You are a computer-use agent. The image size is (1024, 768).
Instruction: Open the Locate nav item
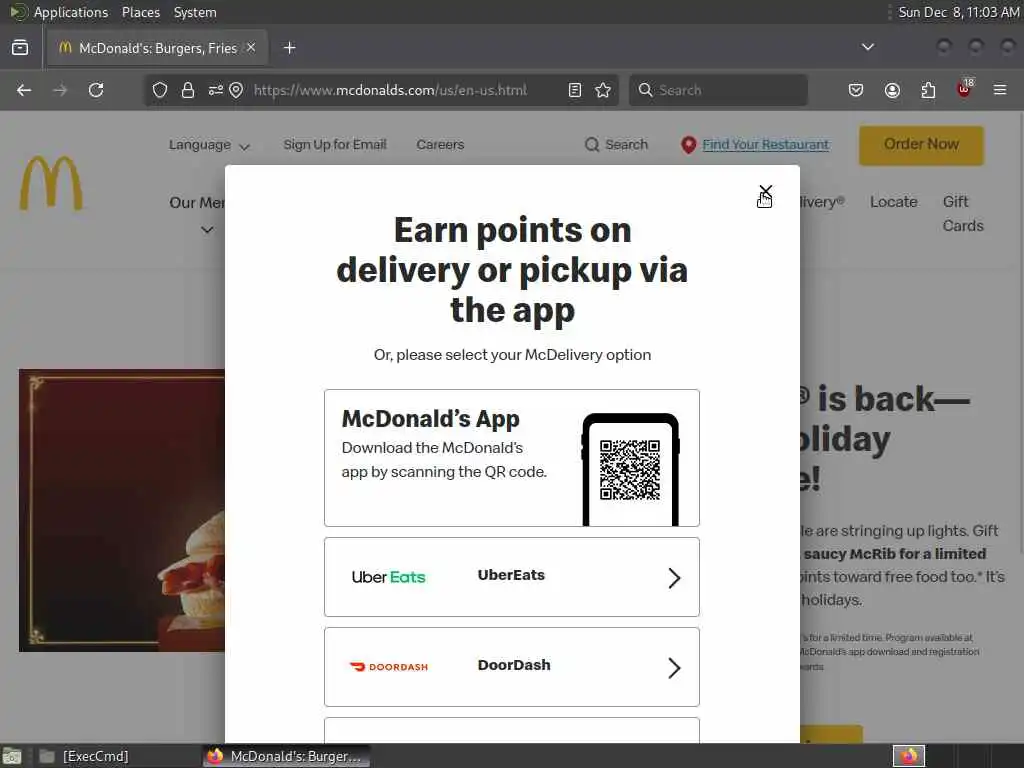click(893, 202)
